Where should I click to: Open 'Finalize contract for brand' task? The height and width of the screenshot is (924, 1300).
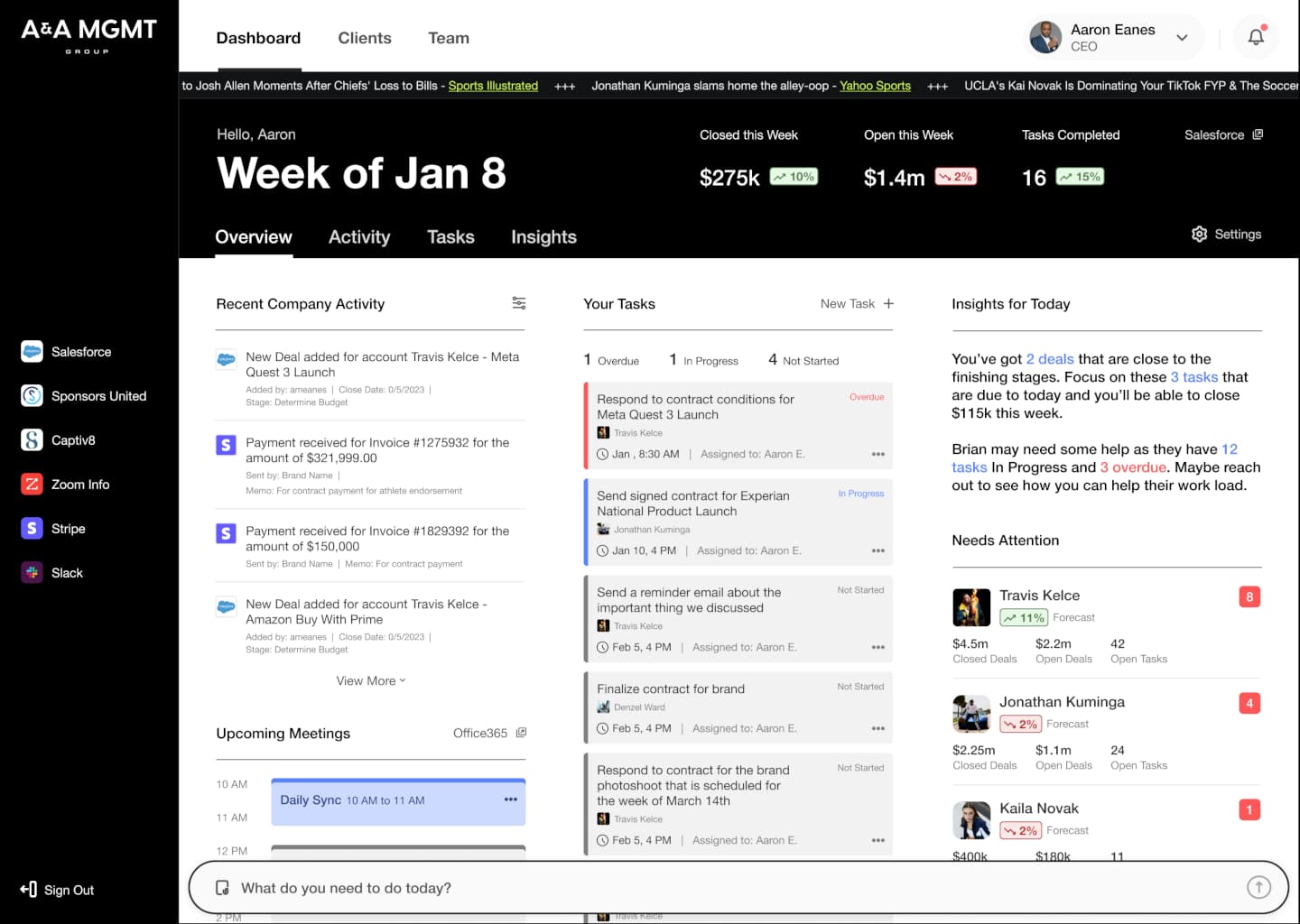point(738,707)
